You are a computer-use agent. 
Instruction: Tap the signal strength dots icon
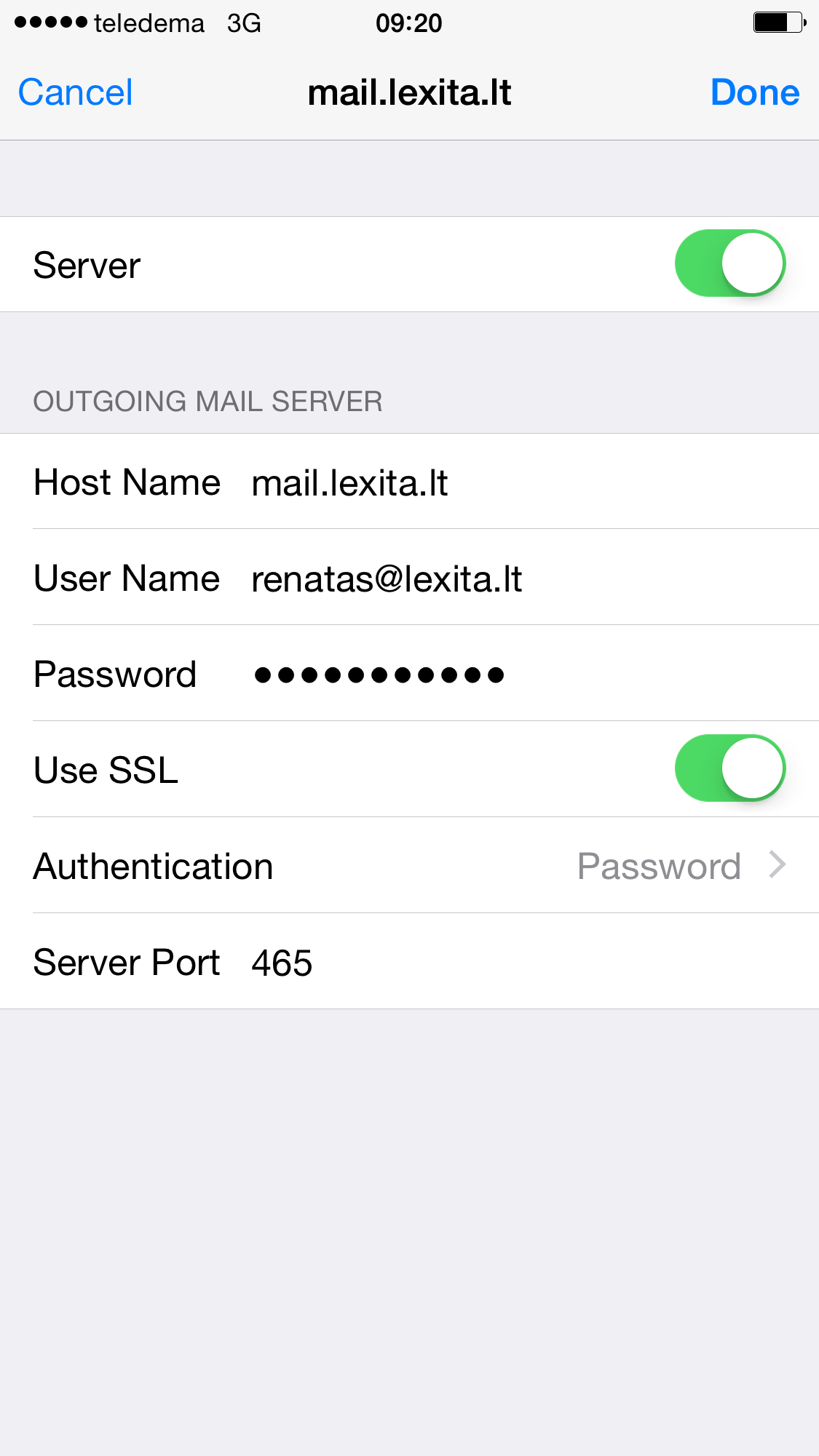click(x=51, y=23)
